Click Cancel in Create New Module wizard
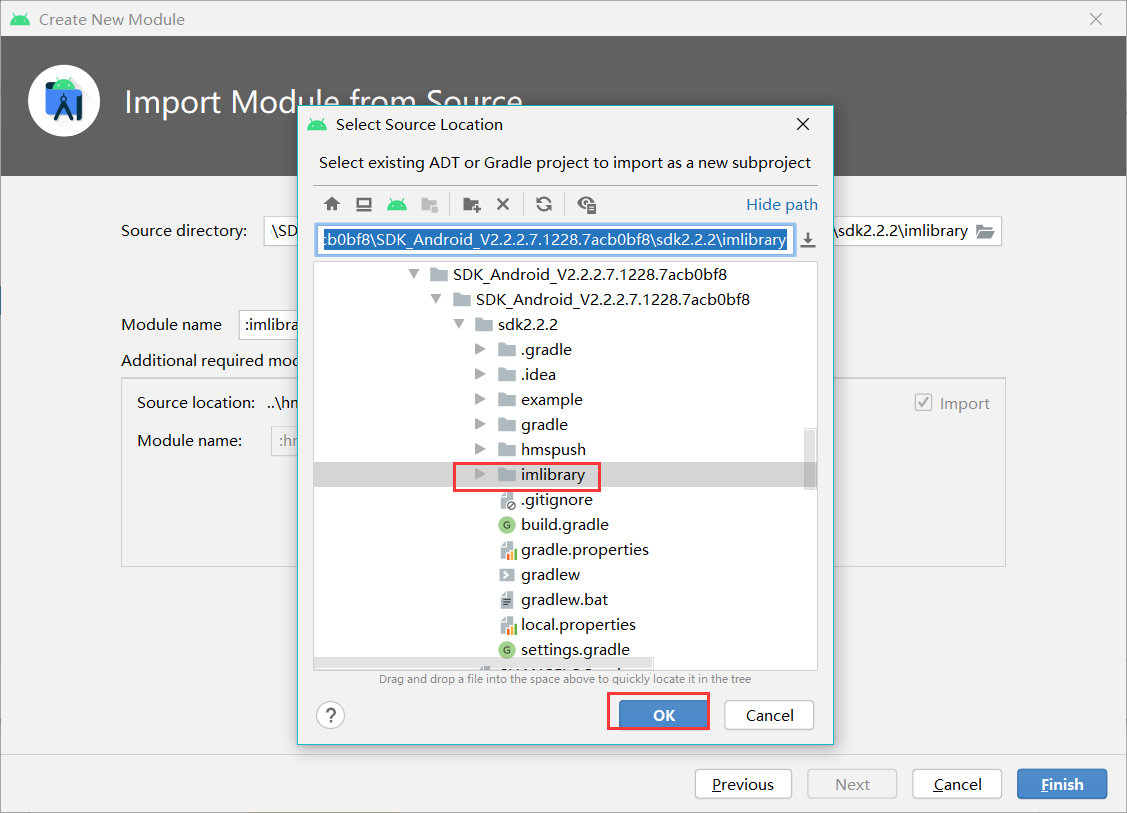 coord(957,784)
